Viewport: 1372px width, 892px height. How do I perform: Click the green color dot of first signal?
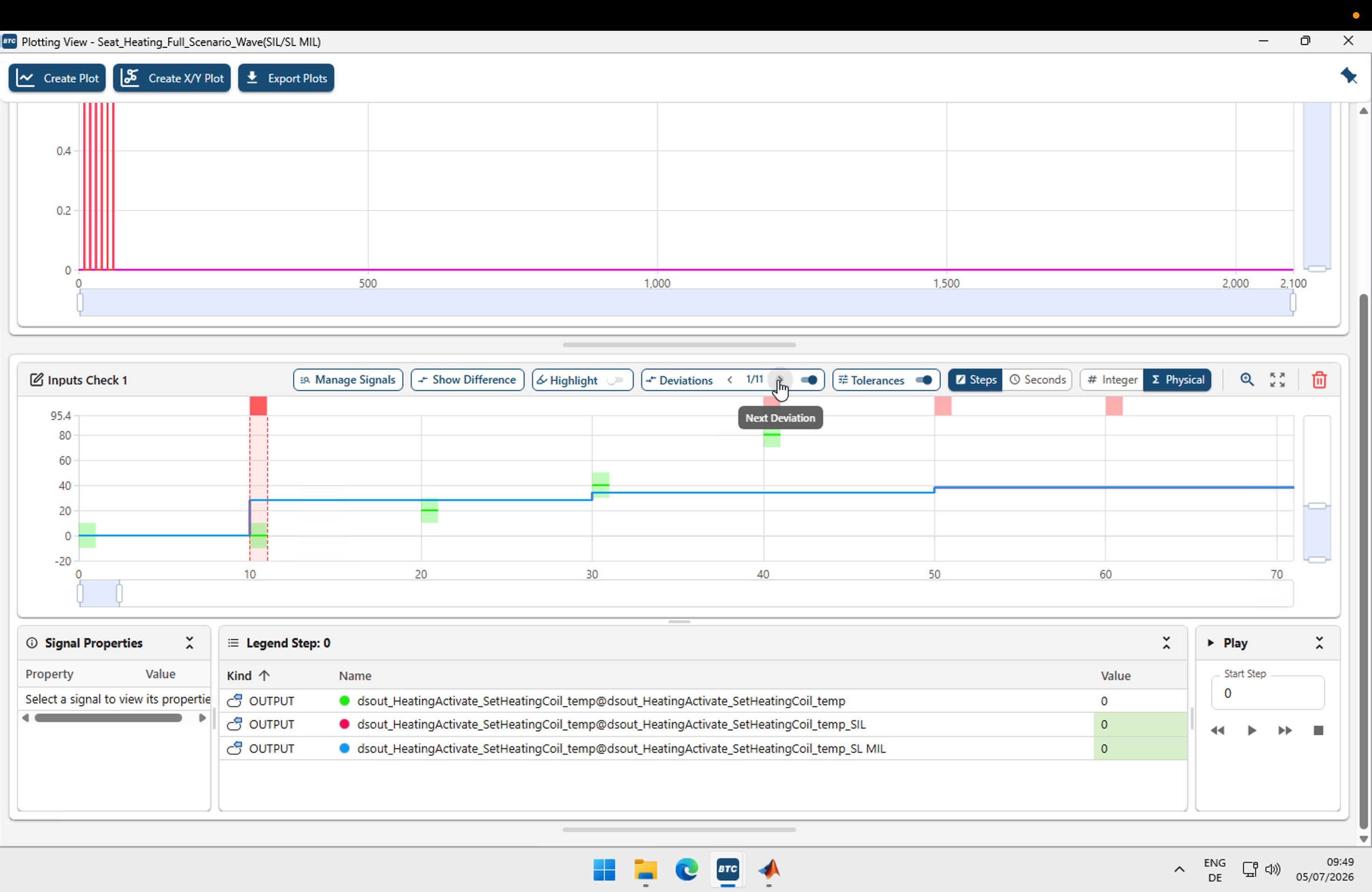point(345,701)
